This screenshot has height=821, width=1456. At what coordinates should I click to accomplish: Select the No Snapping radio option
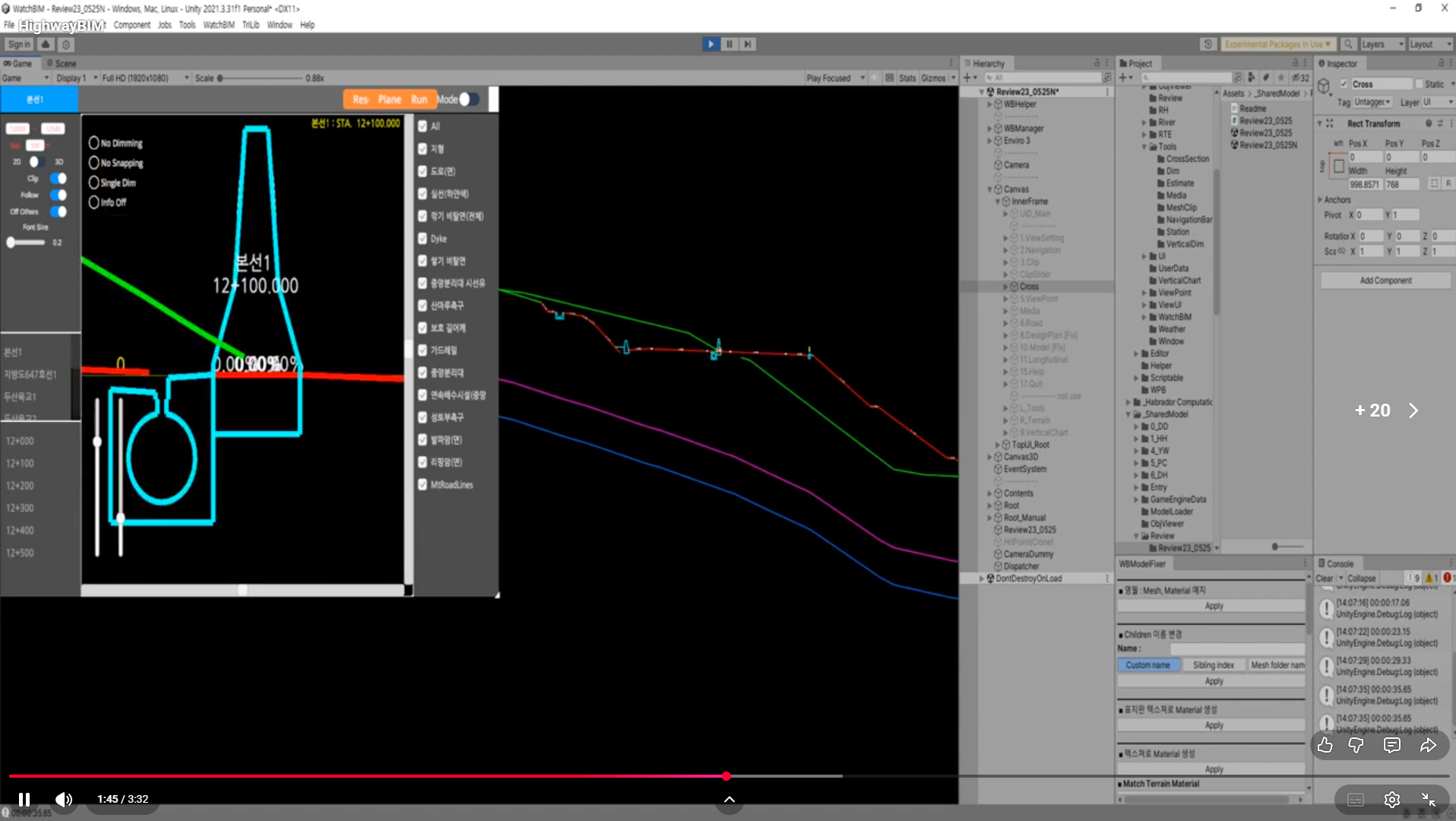click(94, 163)
